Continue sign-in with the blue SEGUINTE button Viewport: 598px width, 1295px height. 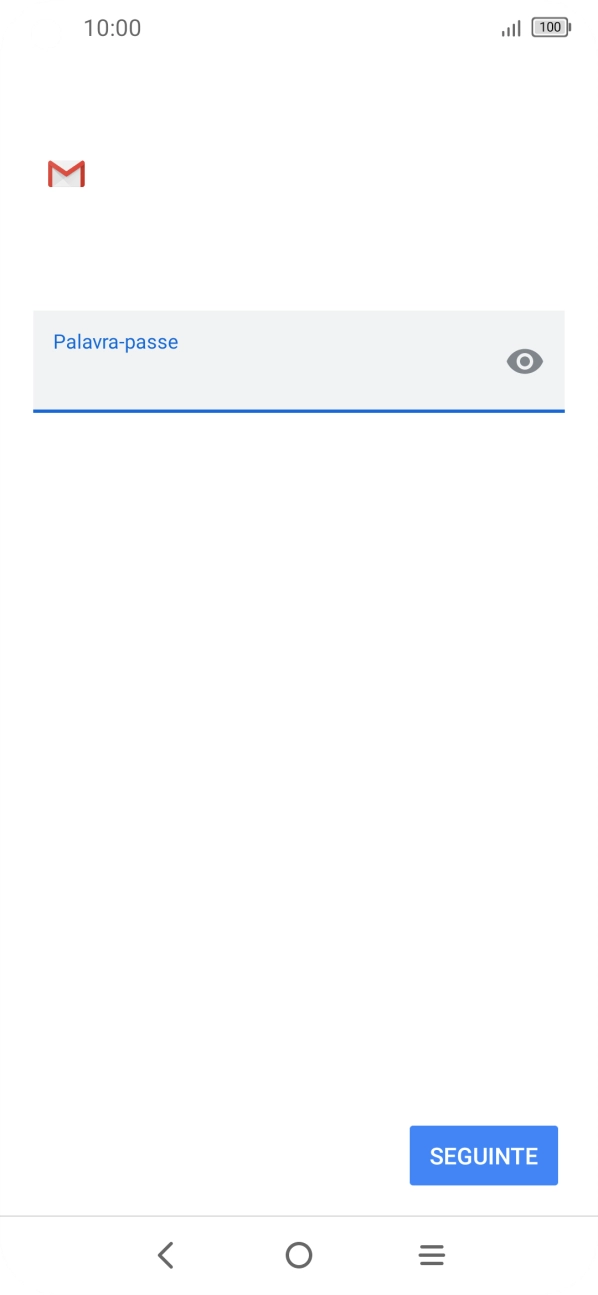(484, 1156)
